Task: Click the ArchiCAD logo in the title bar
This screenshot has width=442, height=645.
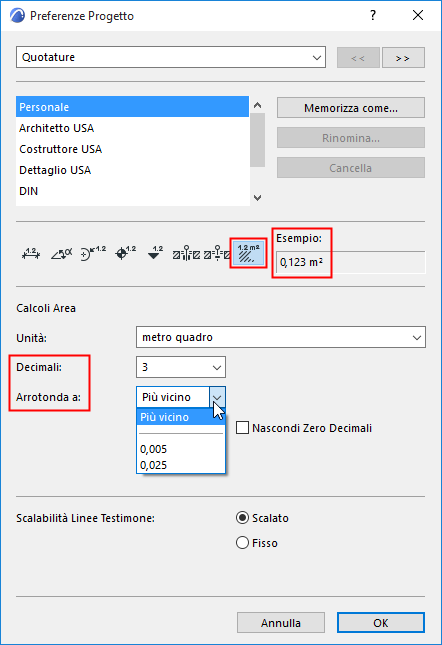Action: point(17,16)
